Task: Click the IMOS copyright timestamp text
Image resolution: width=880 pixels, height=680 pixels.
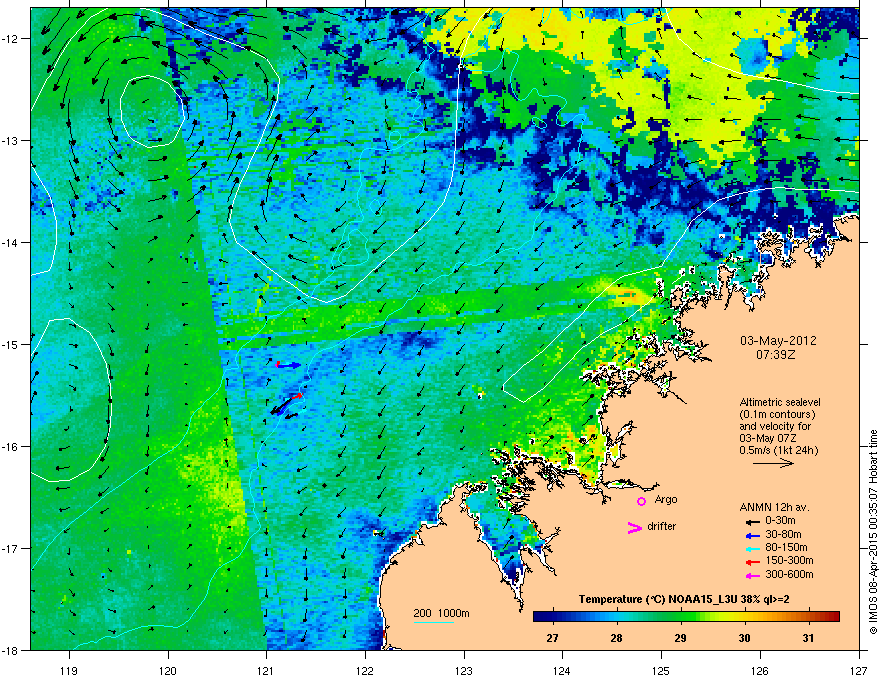Action: pos(873,532)
